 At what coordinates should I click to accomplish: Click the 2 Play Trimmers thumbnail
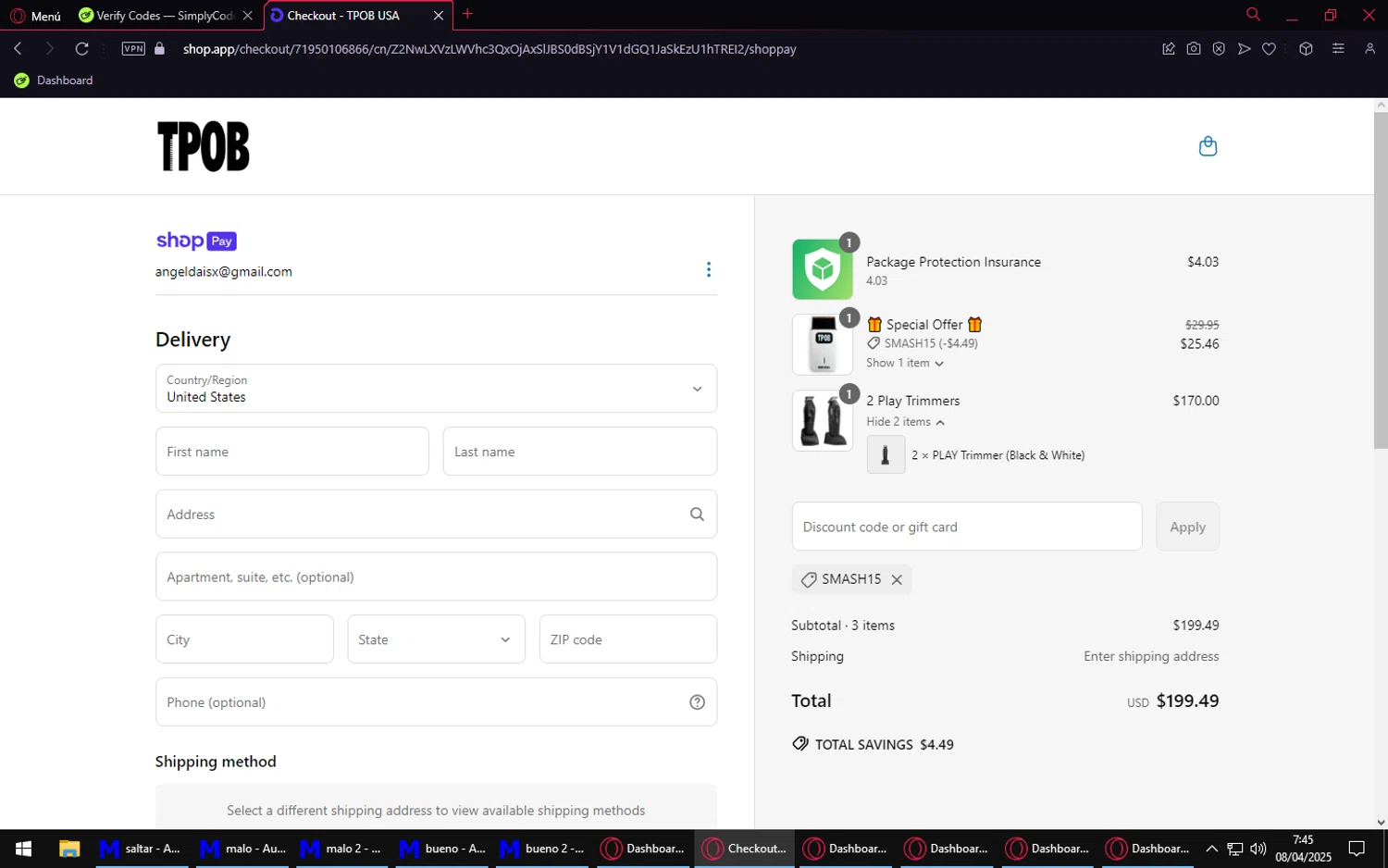[x=823, y=420]
